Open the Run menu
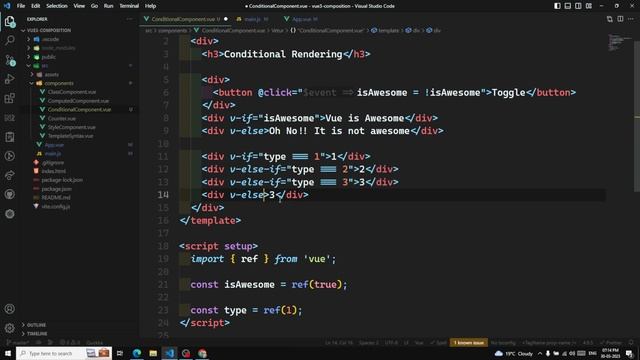This screenshot has width=640, height=360. tap(108, 6)
